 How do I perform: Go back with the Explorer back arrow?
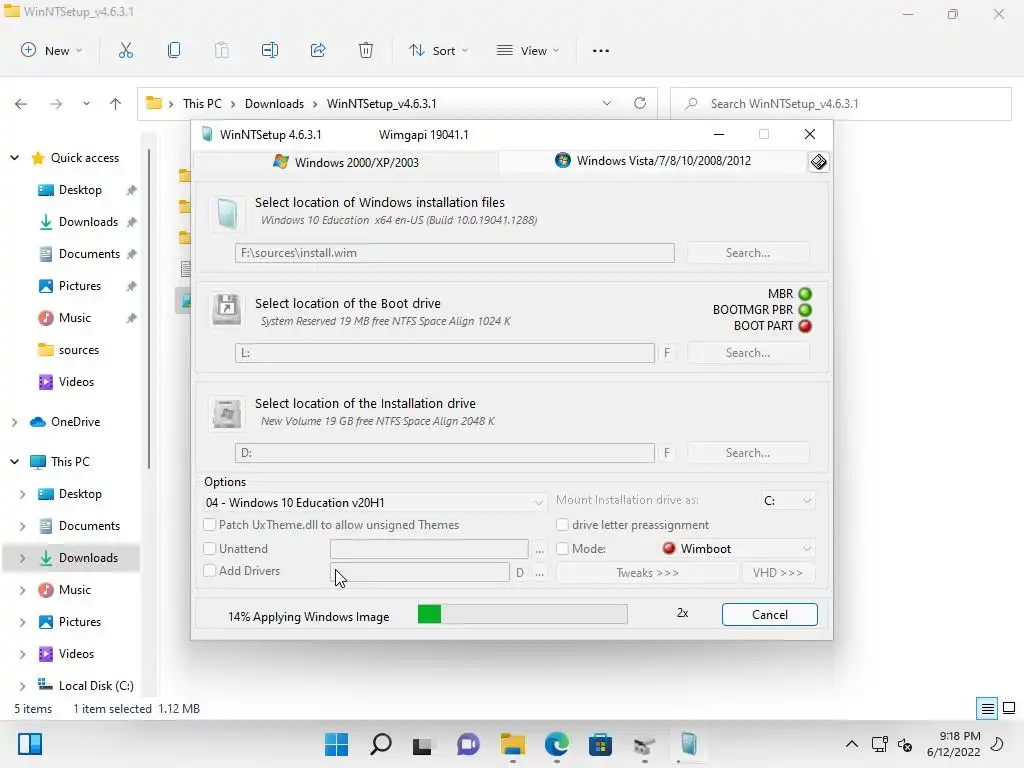21,104
